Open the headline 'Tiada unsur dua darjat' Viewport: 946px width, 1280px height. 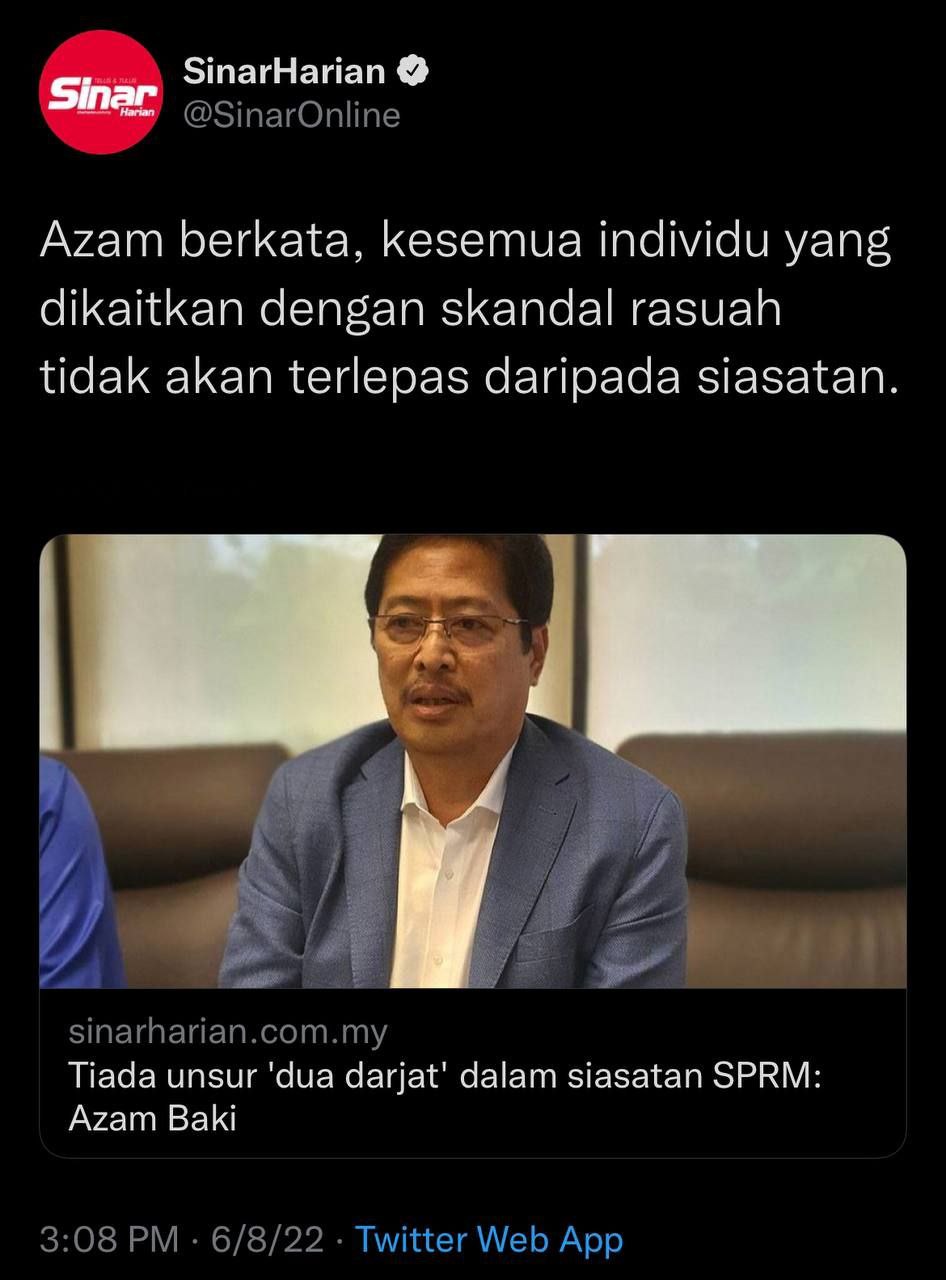click(445, 1075)
